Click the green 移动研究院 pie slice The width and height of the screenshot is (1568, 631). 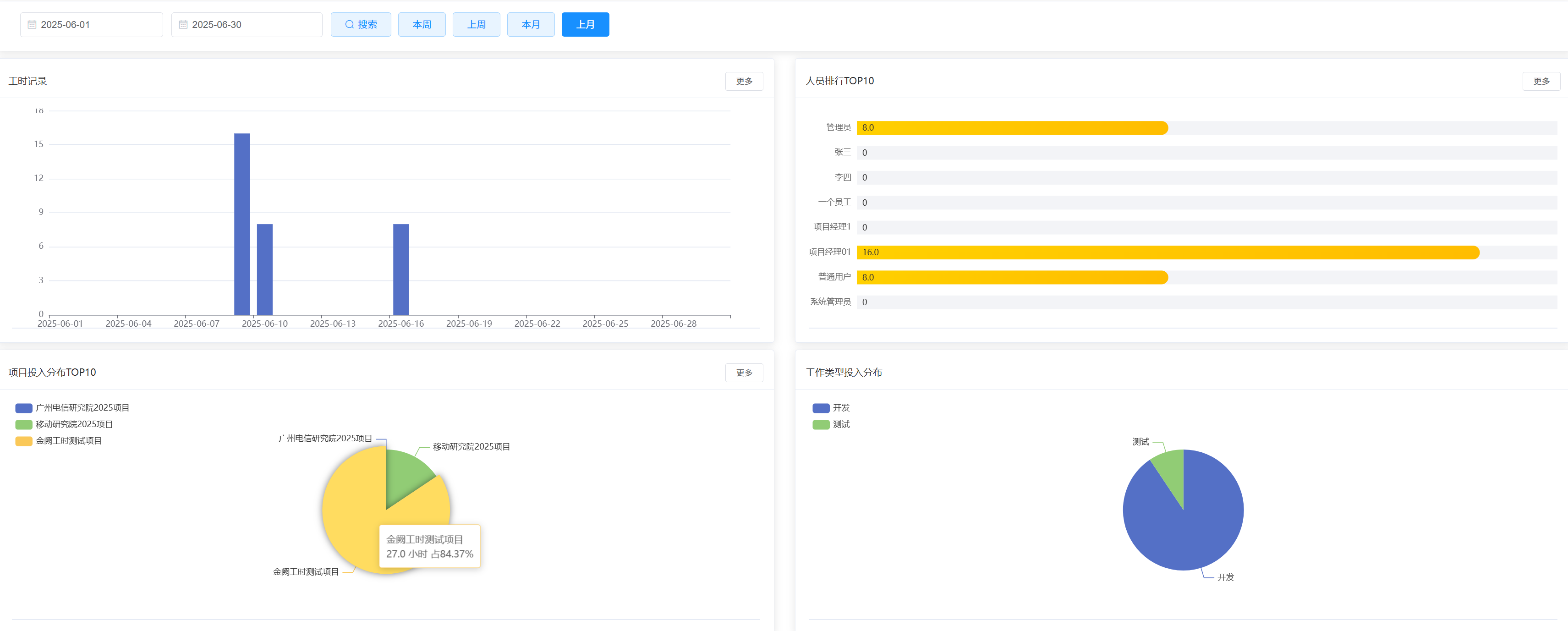coord(406,476)
